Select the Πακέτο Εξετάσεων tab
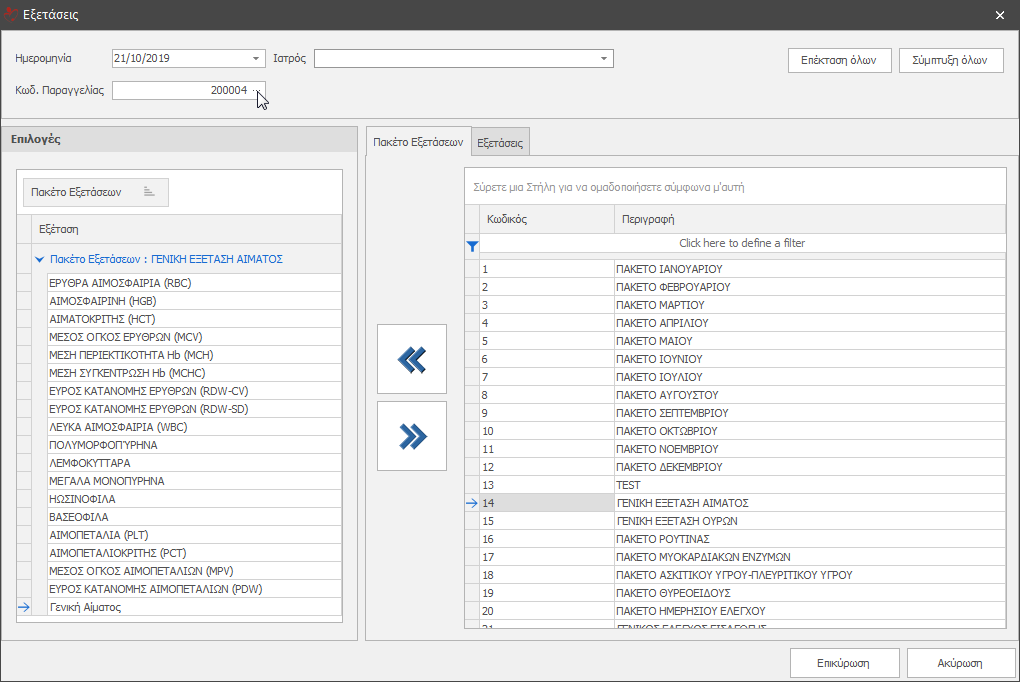The width and height of the screenshot is (1020, 682). coord(417,143)
